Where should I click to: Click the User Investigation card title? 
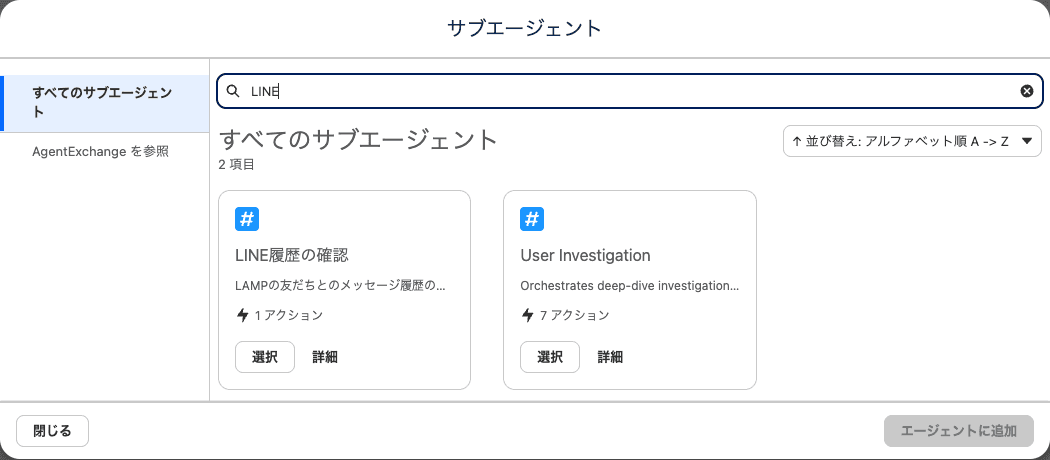point(585,255)
